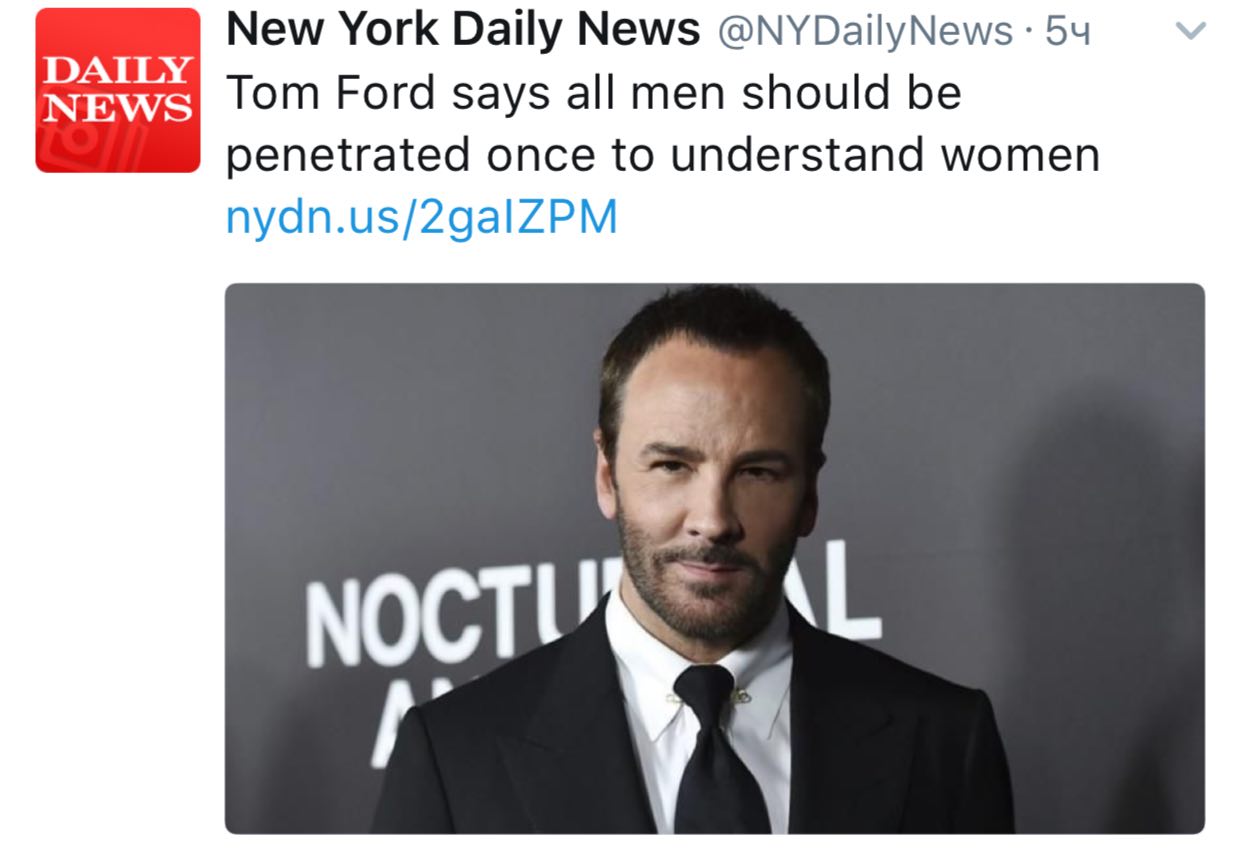
Task: Open the nydn.us/2gaIZPM link
Action: (422, 217)
